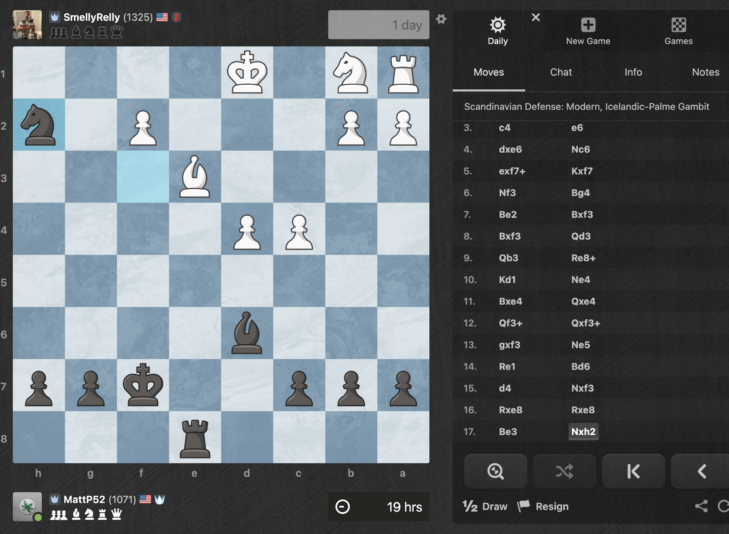Click the white knight on b1
The width and height of the screenshot is (729, 534).
point(351,73)
